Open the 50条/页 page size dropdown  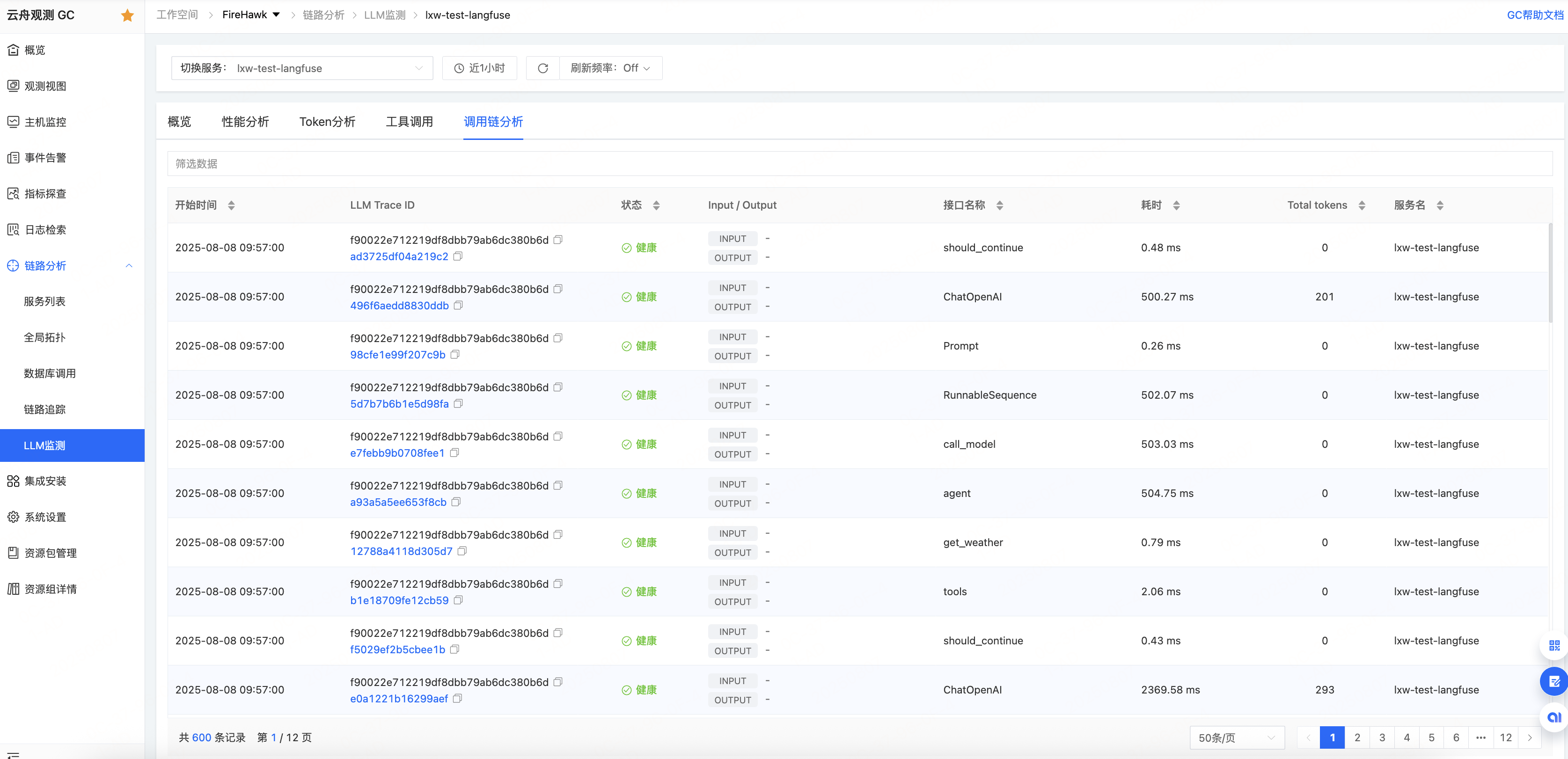tap(1237, 737)
